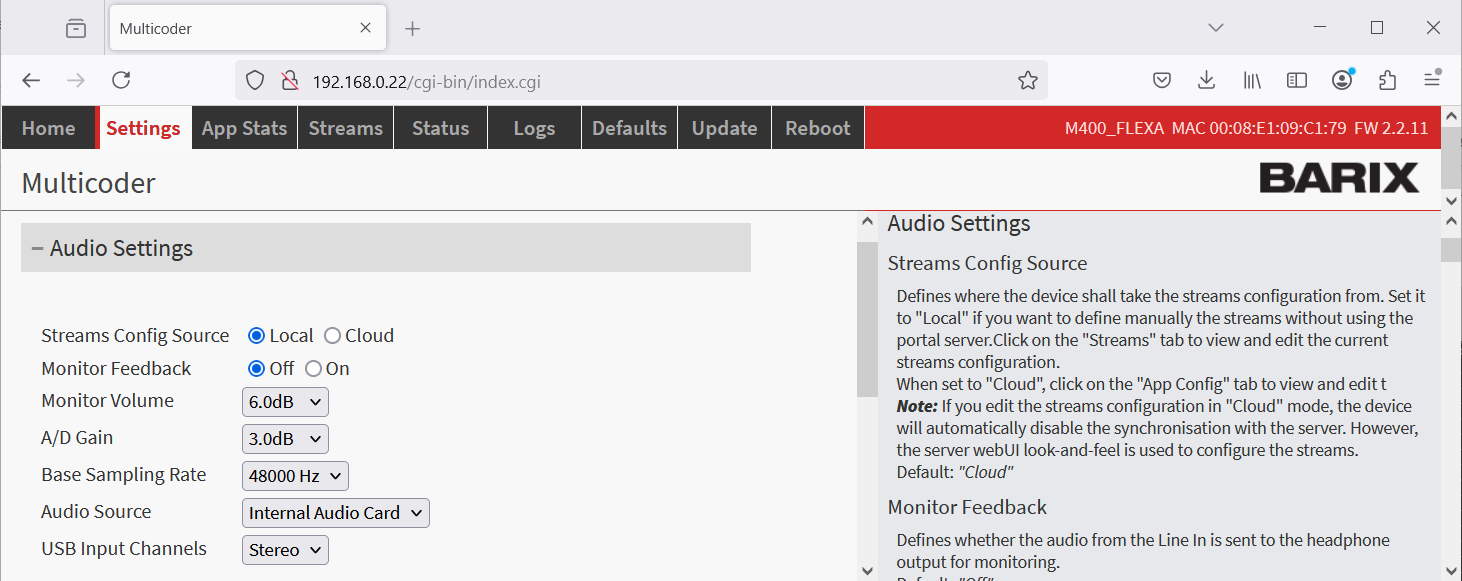Open the Audio Source dropdown
Viewport: 1462px width, 581px height.
(x=335, y=513)
